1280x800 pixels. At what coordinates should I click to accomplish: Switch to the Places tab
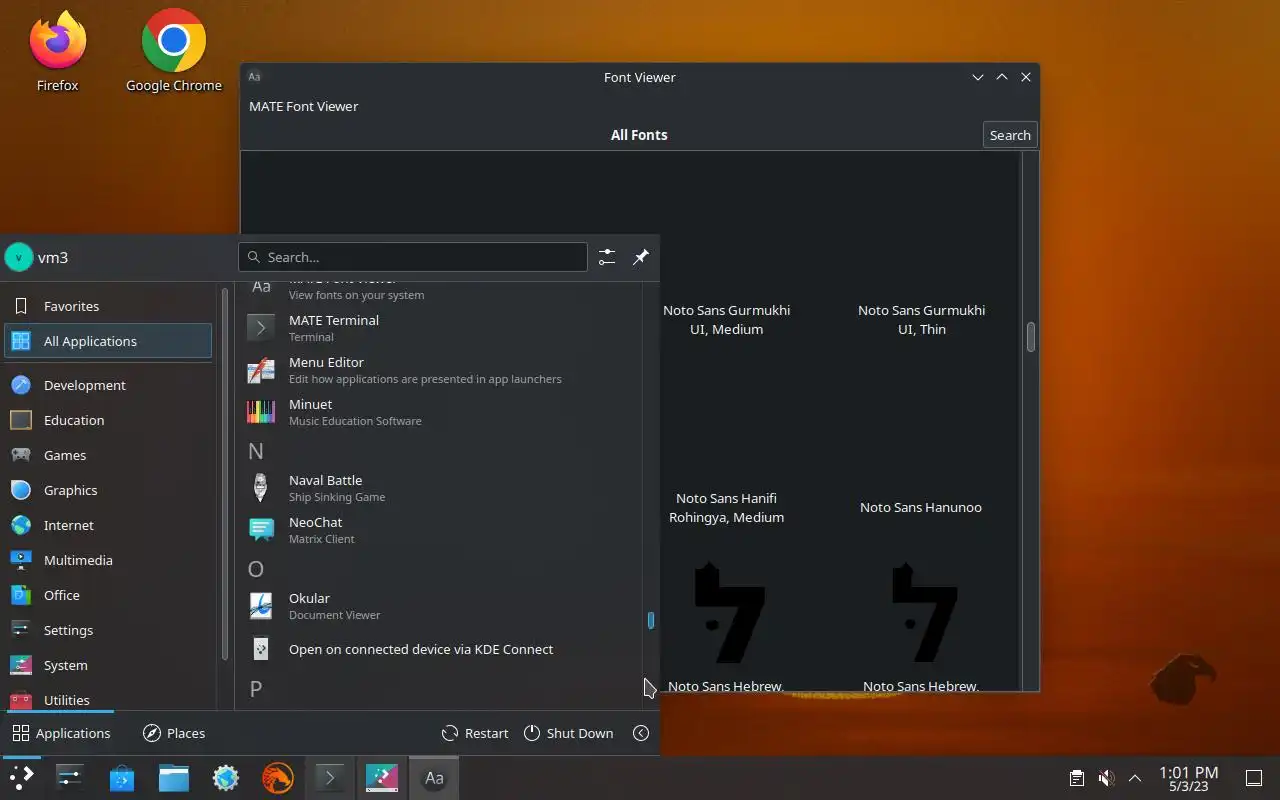[174, 733]
